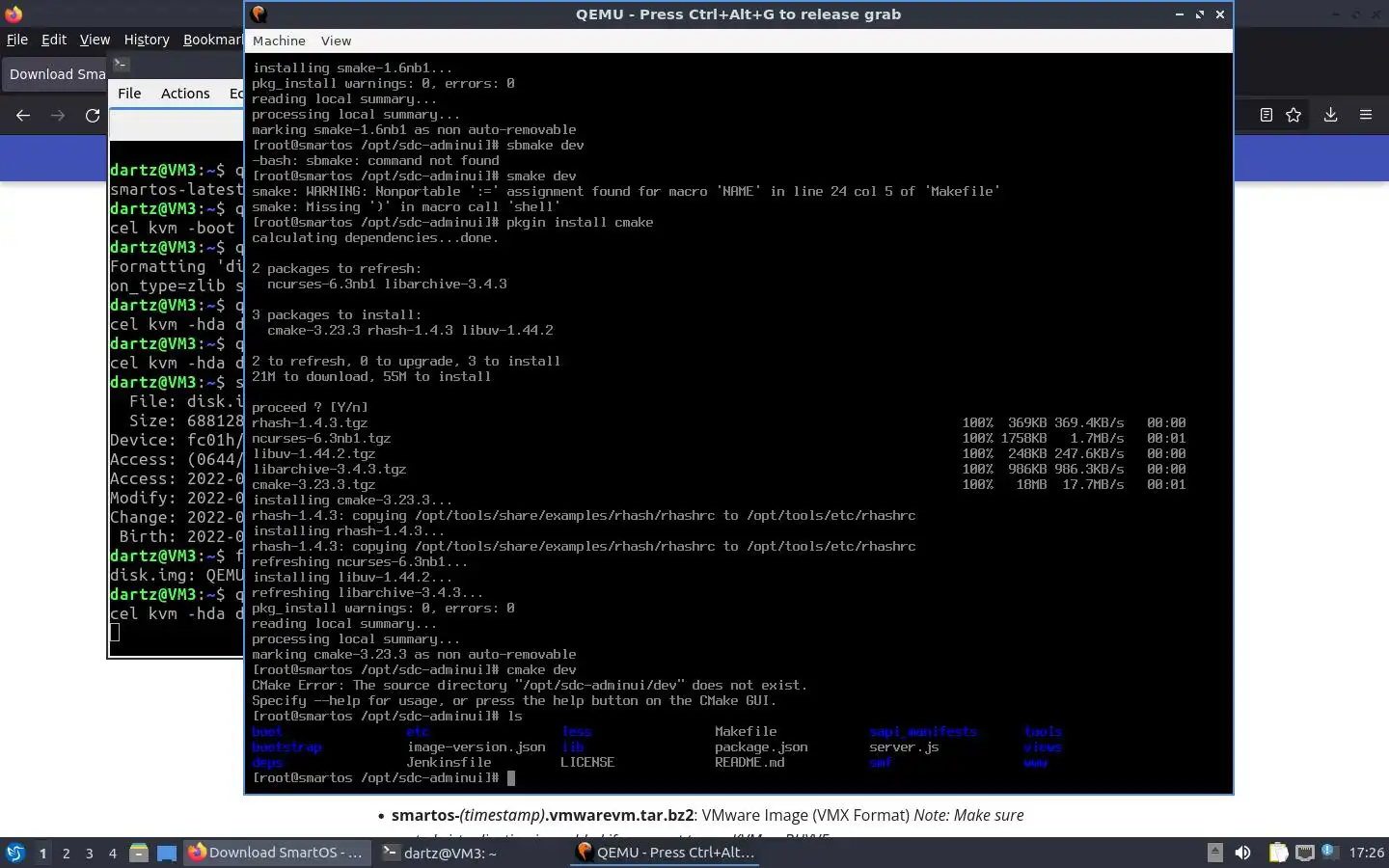Close the QEMU window
This screenshot has width=1389, height=868.
(1220, 14)
